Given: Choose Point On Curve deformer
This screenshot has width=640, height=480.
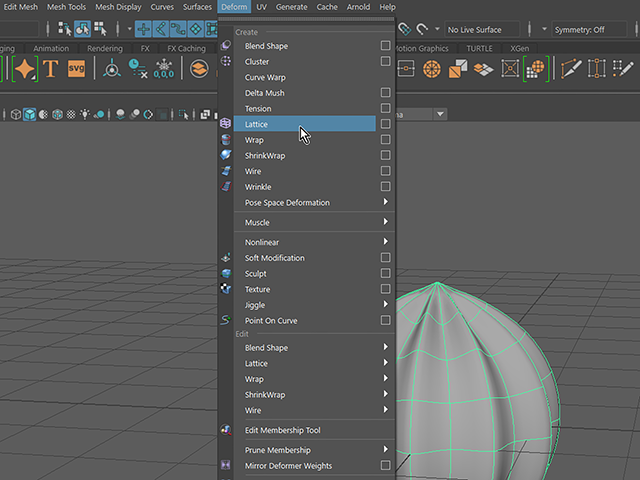Looking at the screenshot, I should [304, 320].
